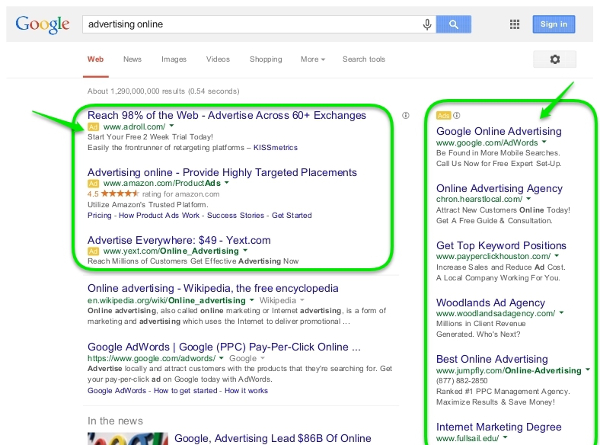Open Google AdWords PPC result
This screenshot has height=445, width=600.
click(x=224, y=347)
